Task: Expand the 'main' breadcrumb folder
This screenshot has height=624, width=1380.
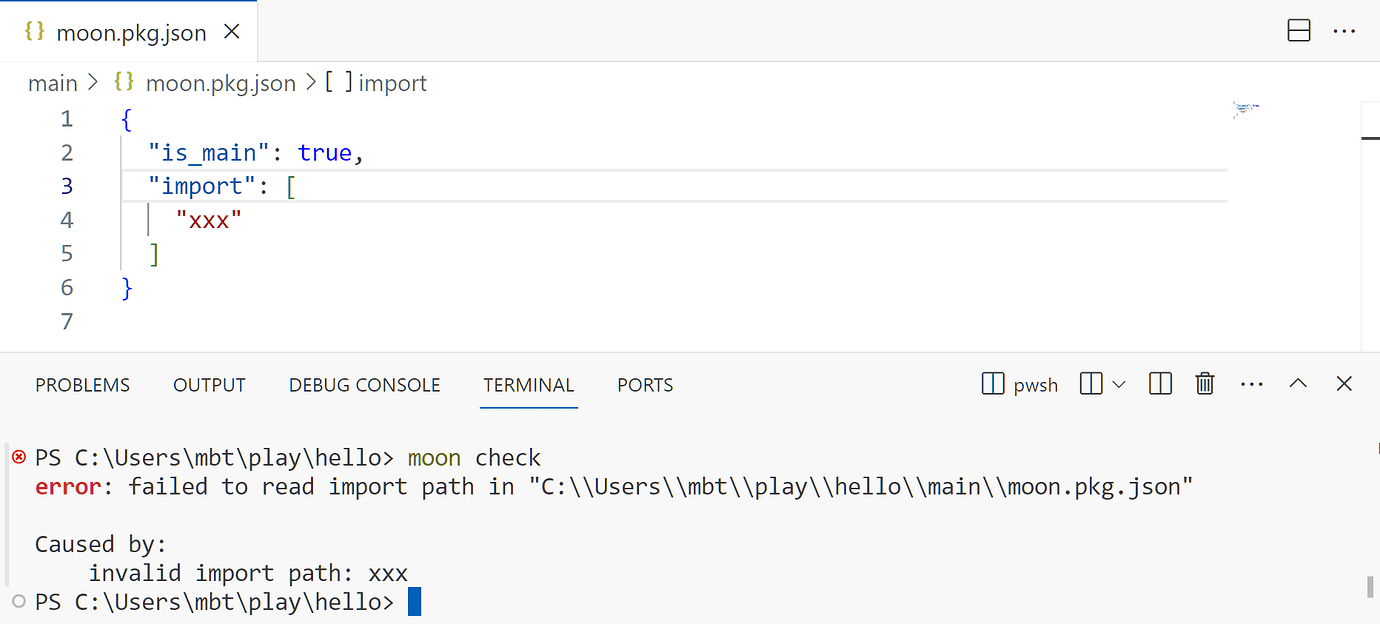Action: click(x=52, y=83)
